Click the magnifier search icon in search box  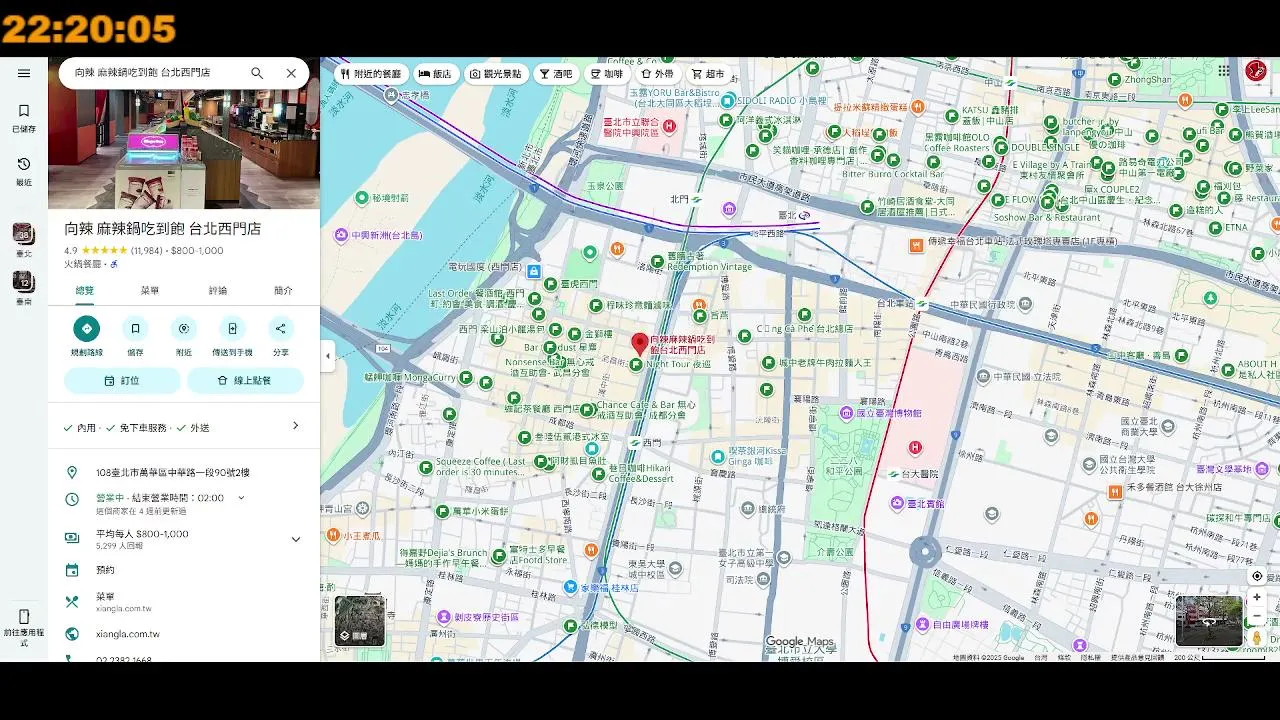click(x=257, y=73)
